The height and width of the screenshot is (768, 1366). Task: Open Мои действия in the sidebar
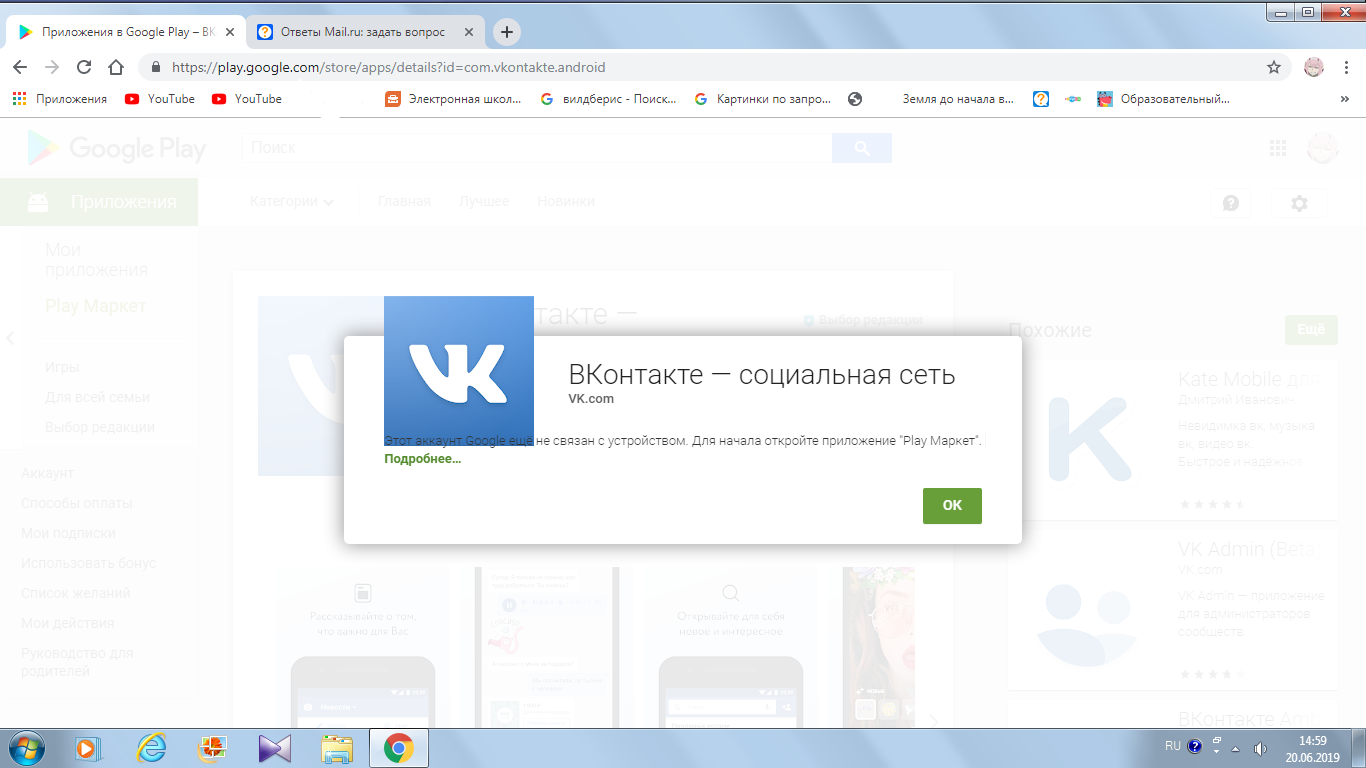click(x=67, y=623)
